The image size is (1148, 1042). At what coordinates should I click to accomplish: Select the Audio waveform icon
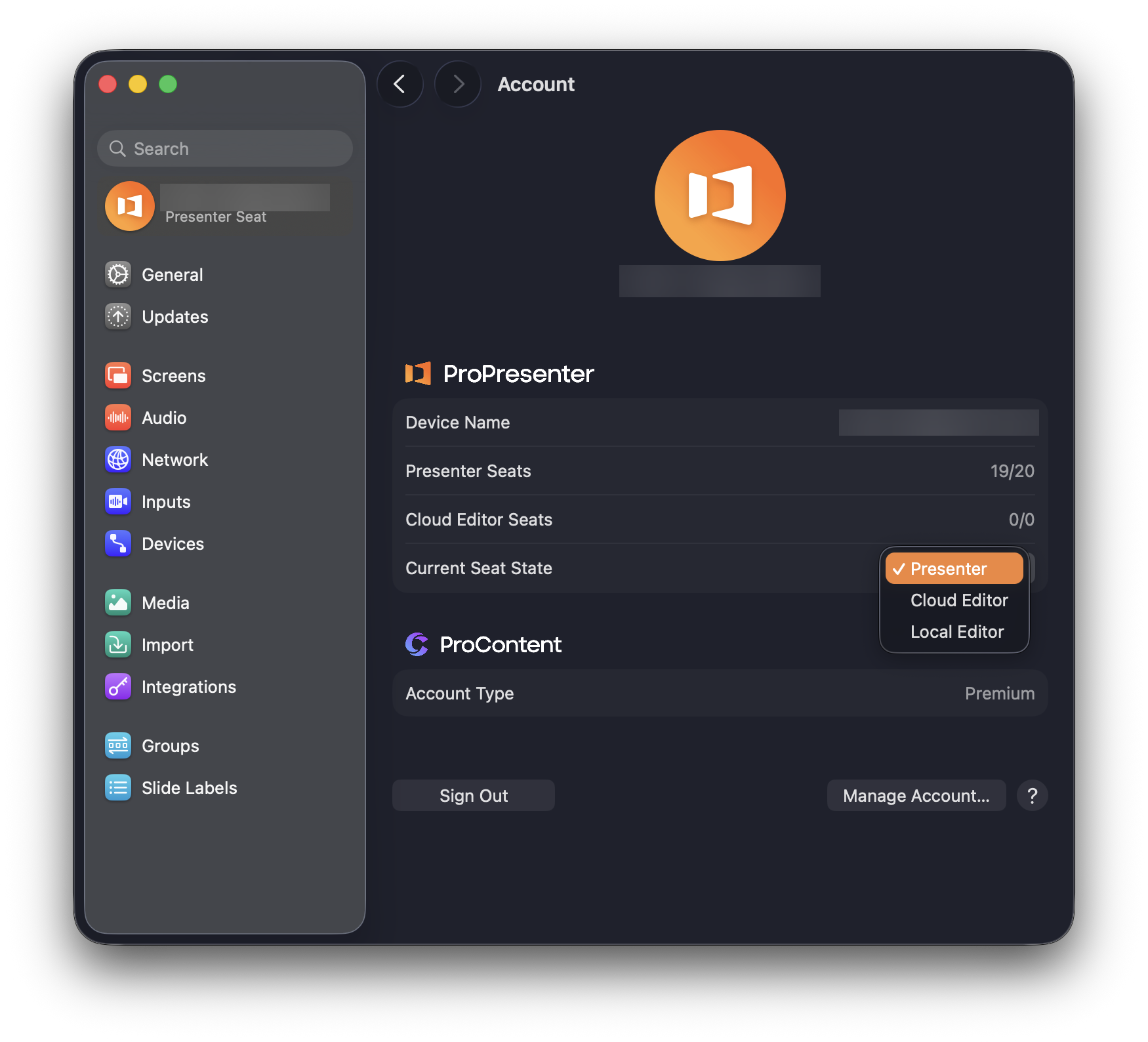118,417
